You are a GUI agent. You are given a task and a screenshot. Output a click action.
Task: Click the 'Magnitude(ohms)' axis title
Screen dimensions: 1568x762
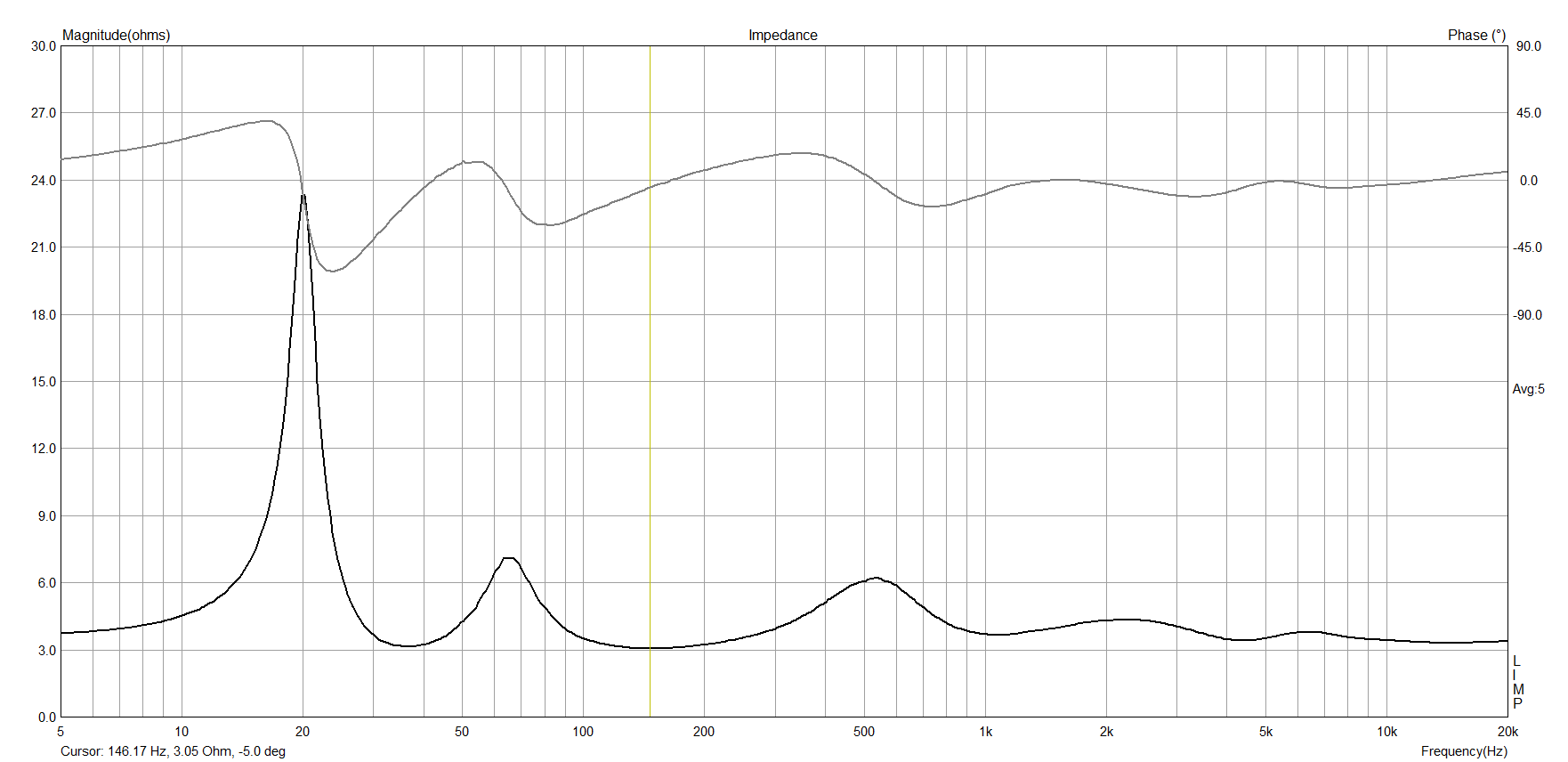coord(116,36)
